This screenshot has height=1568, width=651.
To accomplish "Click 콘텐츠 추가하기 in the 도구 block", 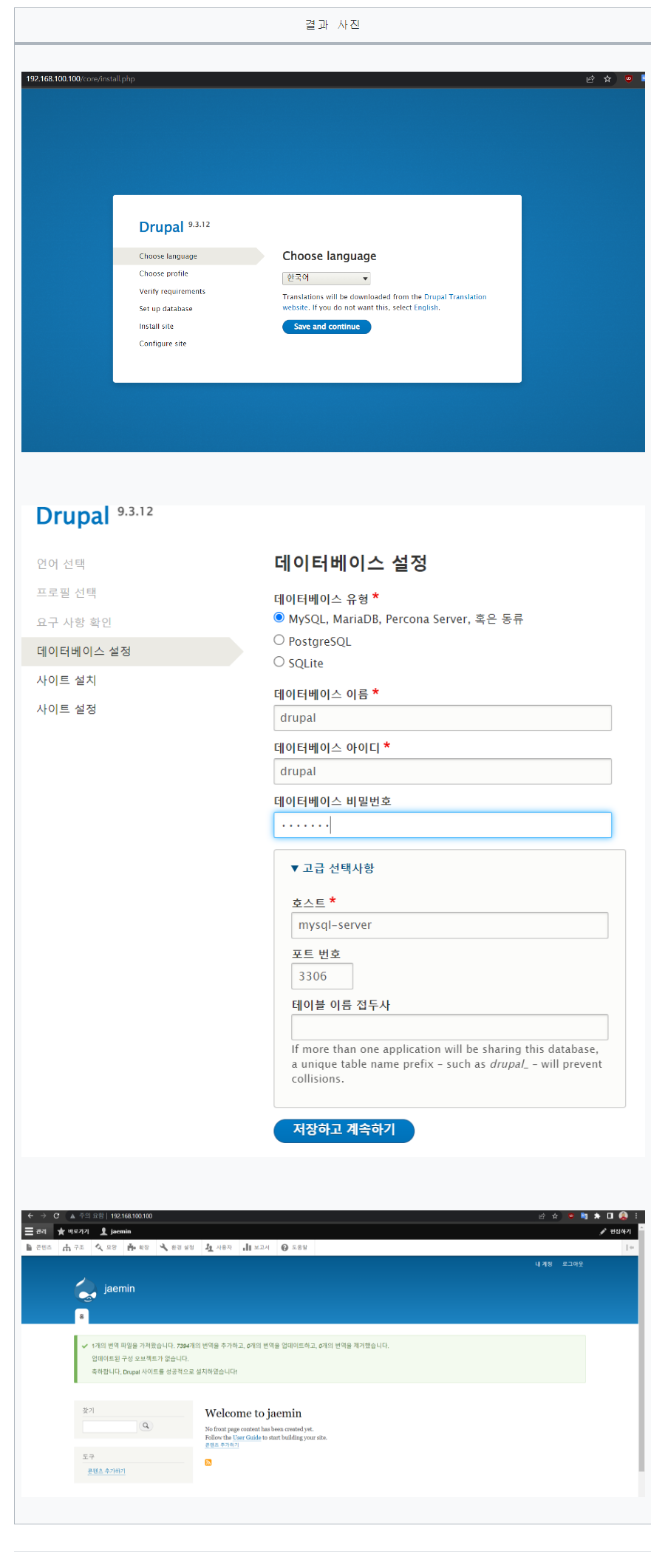I will tap(106, 1471).
